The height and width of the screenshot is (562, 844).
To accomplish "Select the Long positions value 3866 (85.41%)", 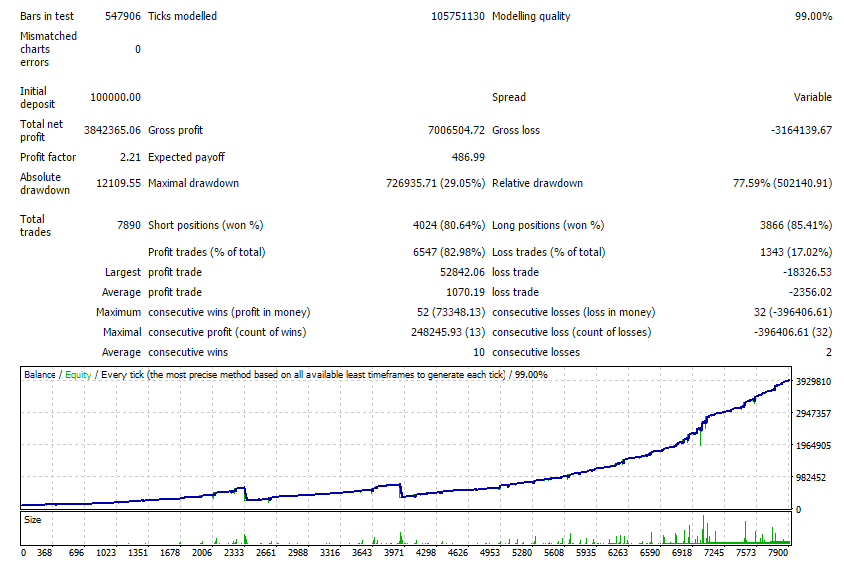I will pyautogui.click(x=796, y=226).
